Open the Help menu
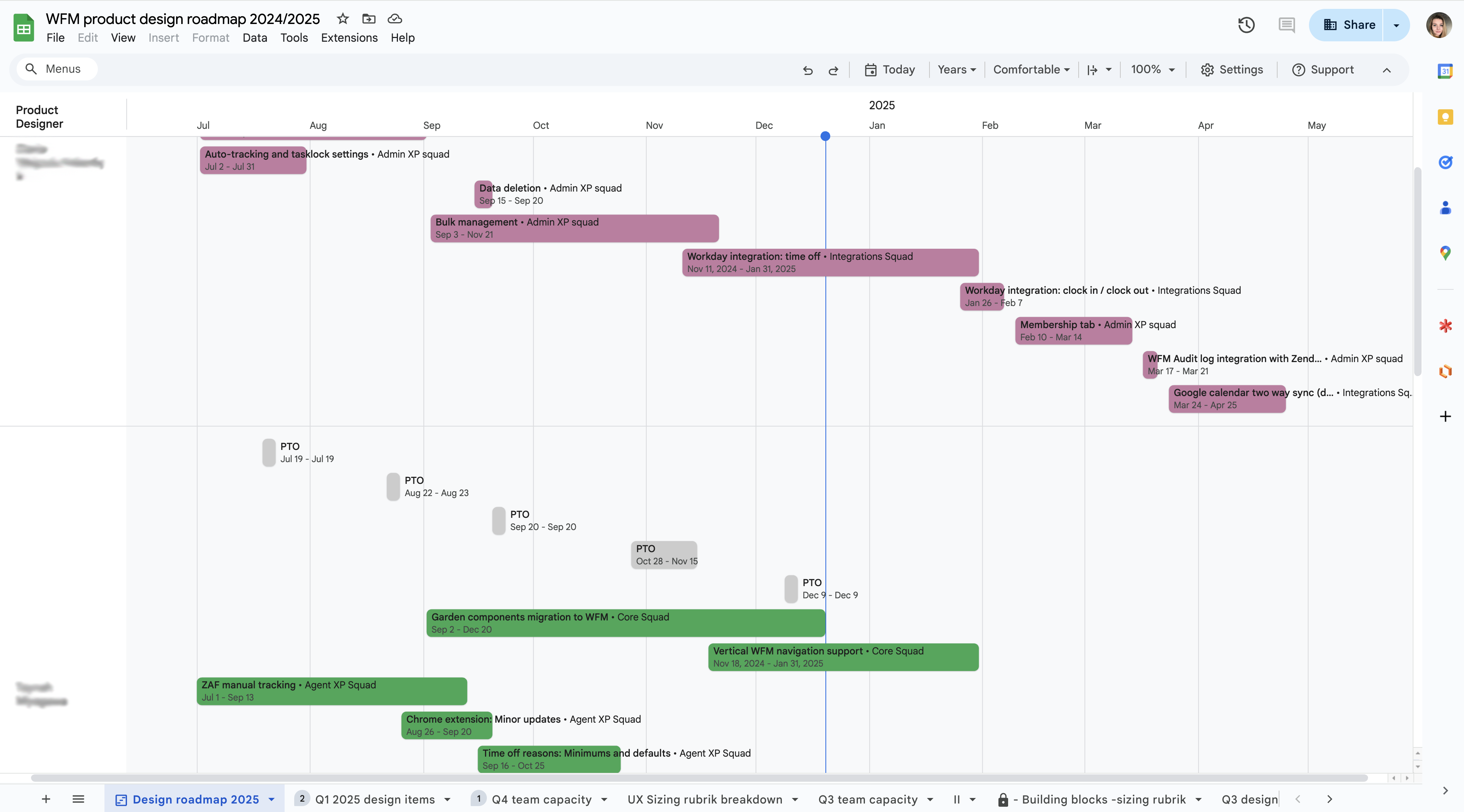 pyautogui.click(x=402, y=38)
